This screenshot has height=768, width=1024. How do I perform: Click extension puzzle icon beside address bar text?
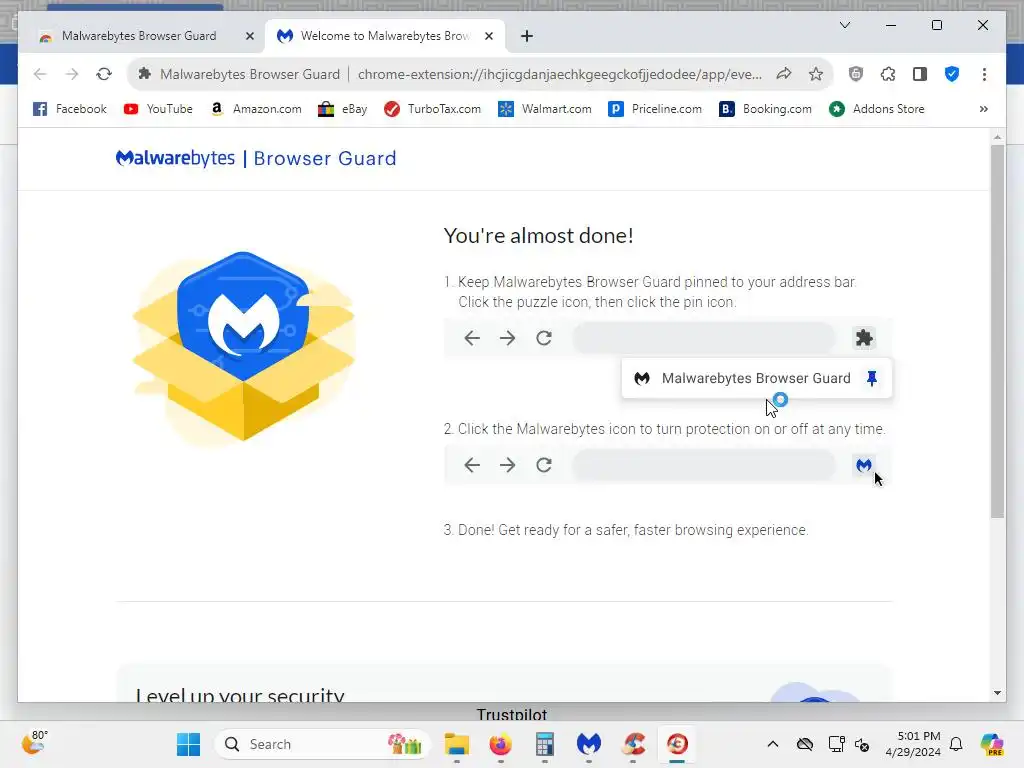[144, 74]
